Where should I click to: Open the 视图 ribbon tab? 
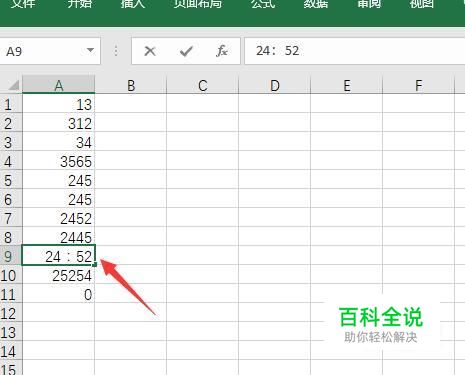coord(422,3)
